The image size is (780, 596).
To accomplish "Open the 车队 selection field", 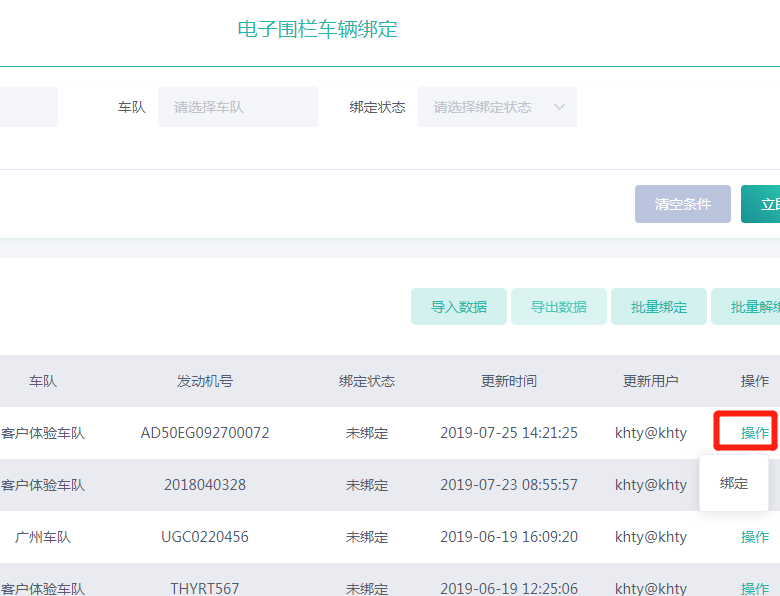I will (237, 107).
